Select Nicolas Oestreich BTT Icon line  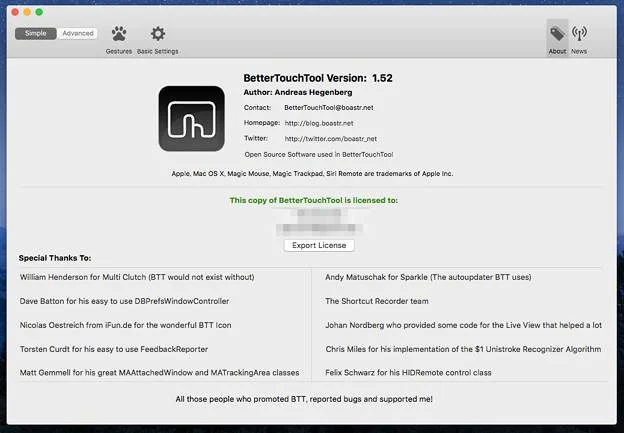tap(125, 325)
